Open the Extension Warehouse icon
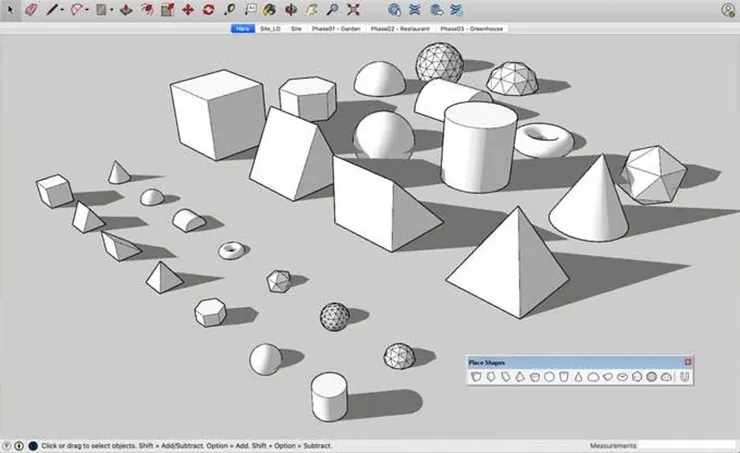This screenshot has height=453, width=740. pos(415,9)
